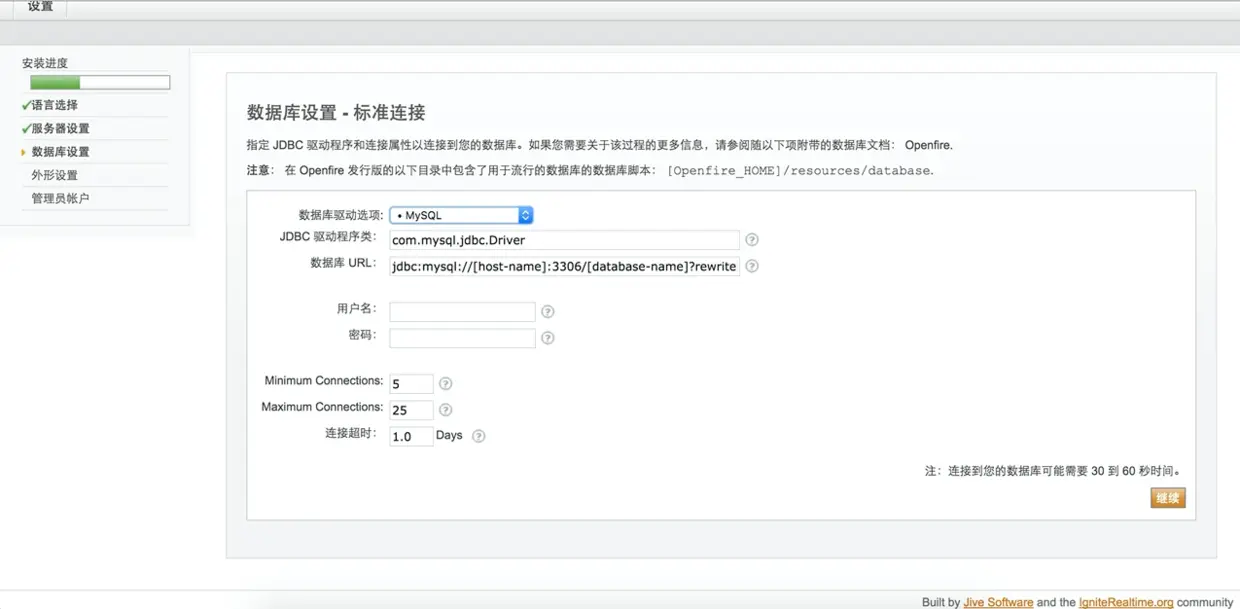Image resolution: width=1240 pixels, height=609 pixels.
Task: Click inside the 用户名 input field
Action: 462,311
